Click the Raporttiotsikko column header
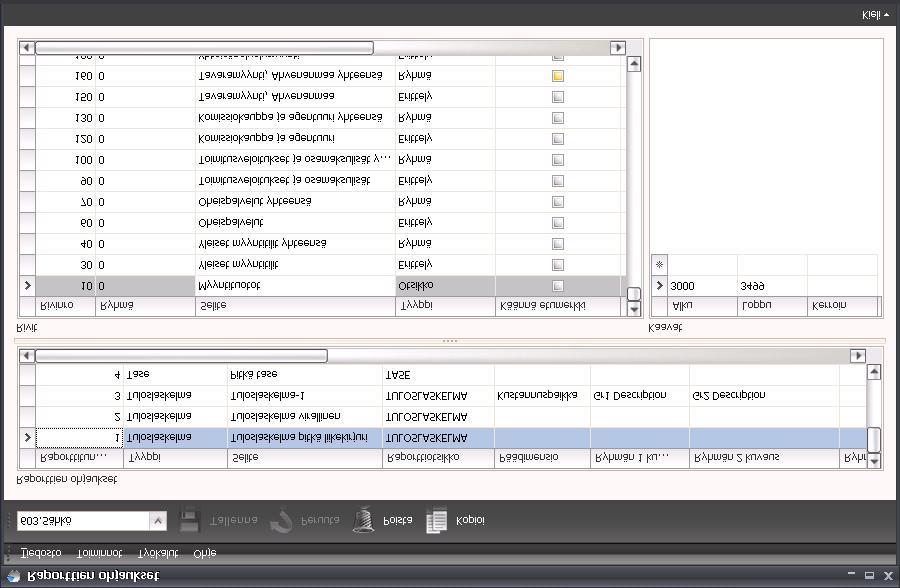Image resolution: width=900 pixels, height=588 pixels. [438, 458]
